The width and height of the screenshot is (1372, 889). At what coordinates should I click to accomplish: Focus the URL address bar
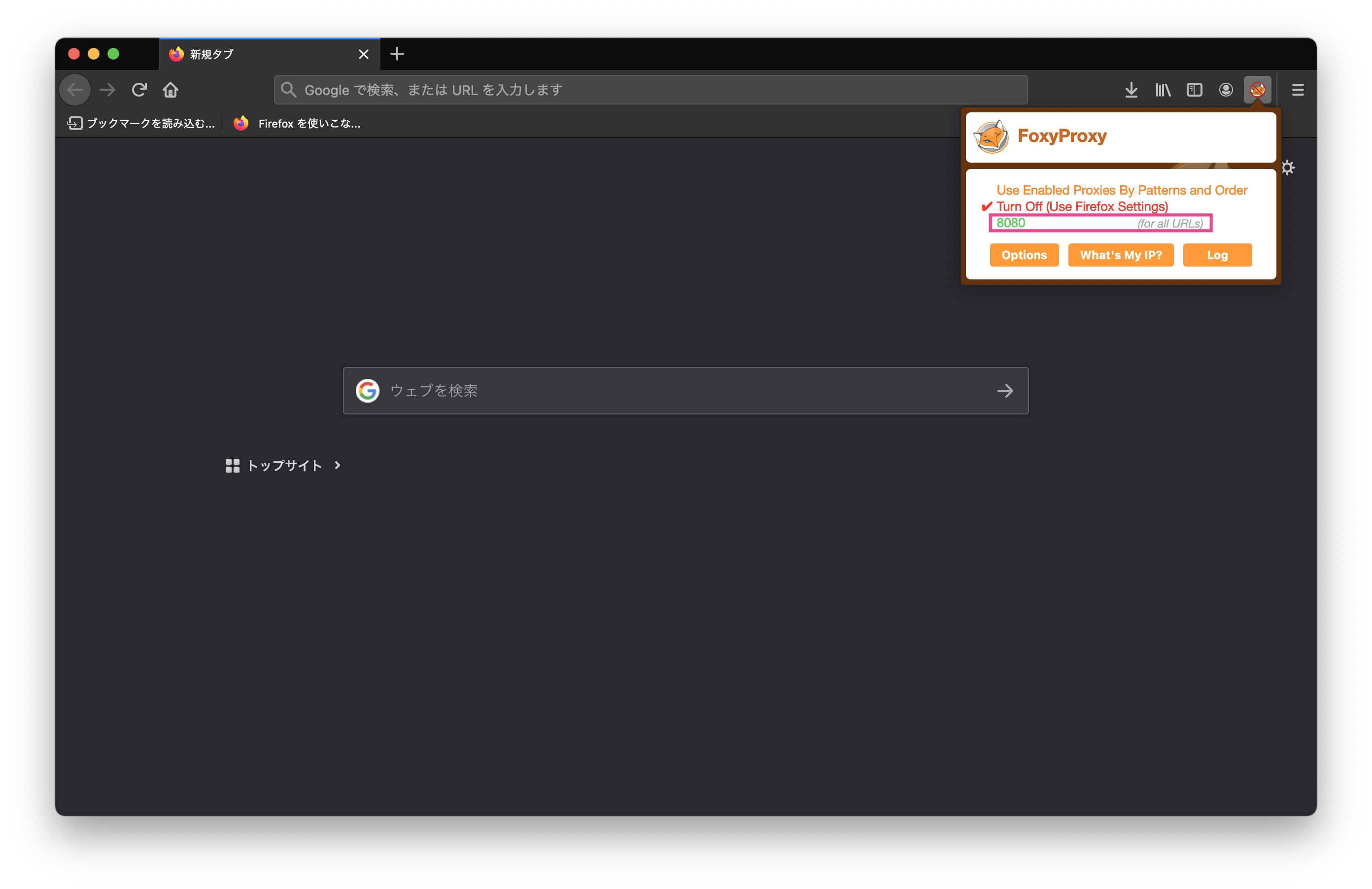(x=650, y=90)
